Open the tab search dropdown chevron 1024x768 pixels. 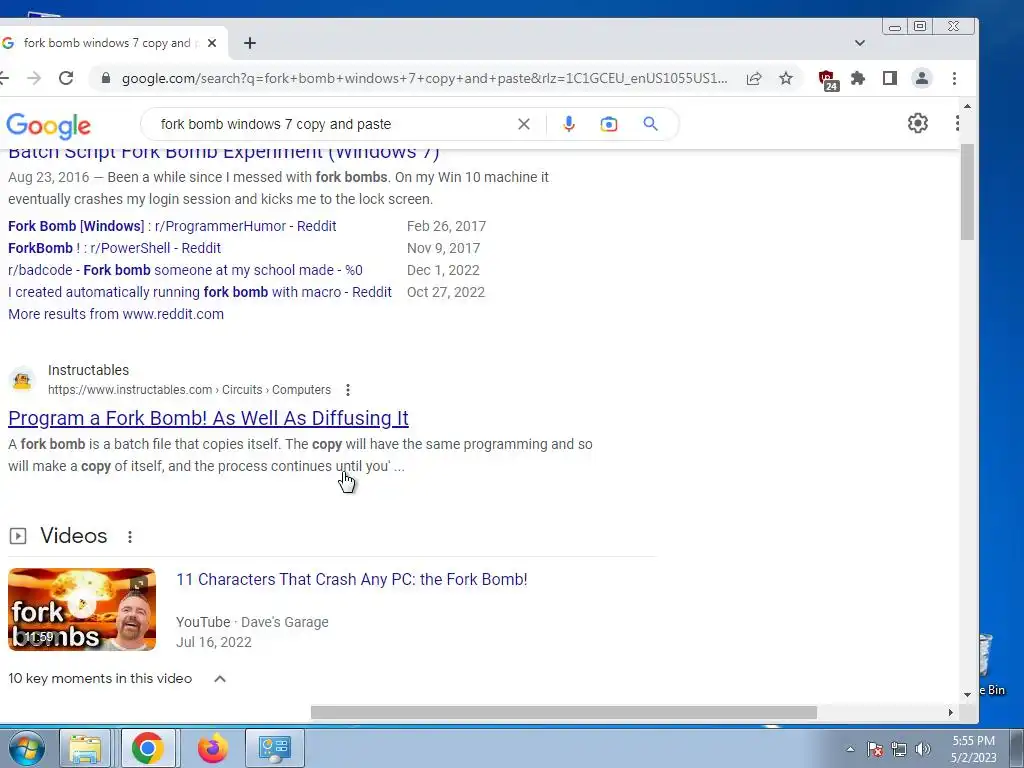pos(859,43)
